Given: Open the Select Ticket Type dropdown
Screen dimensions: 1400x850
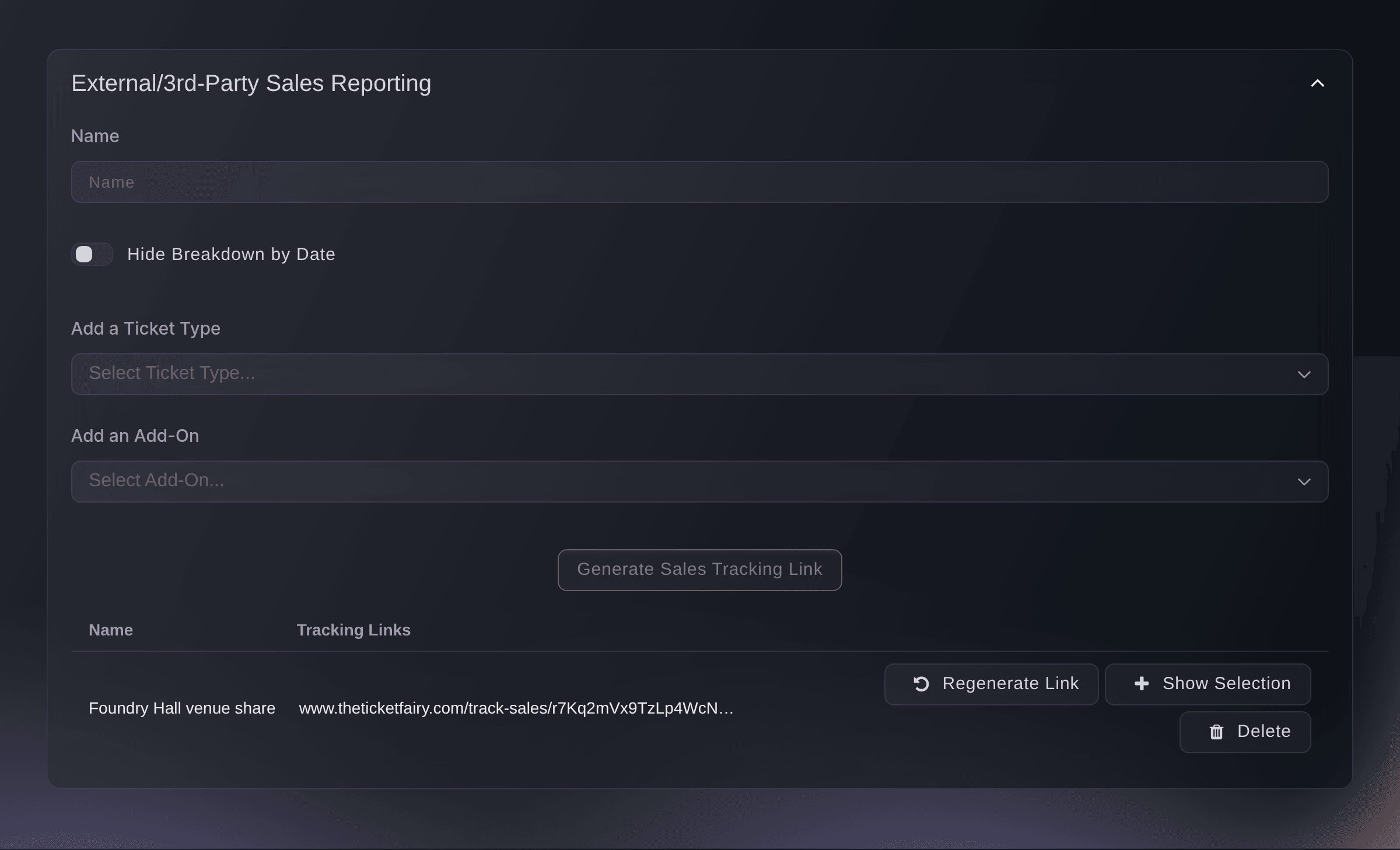Looking at the screenshot, I should [699, 374].
